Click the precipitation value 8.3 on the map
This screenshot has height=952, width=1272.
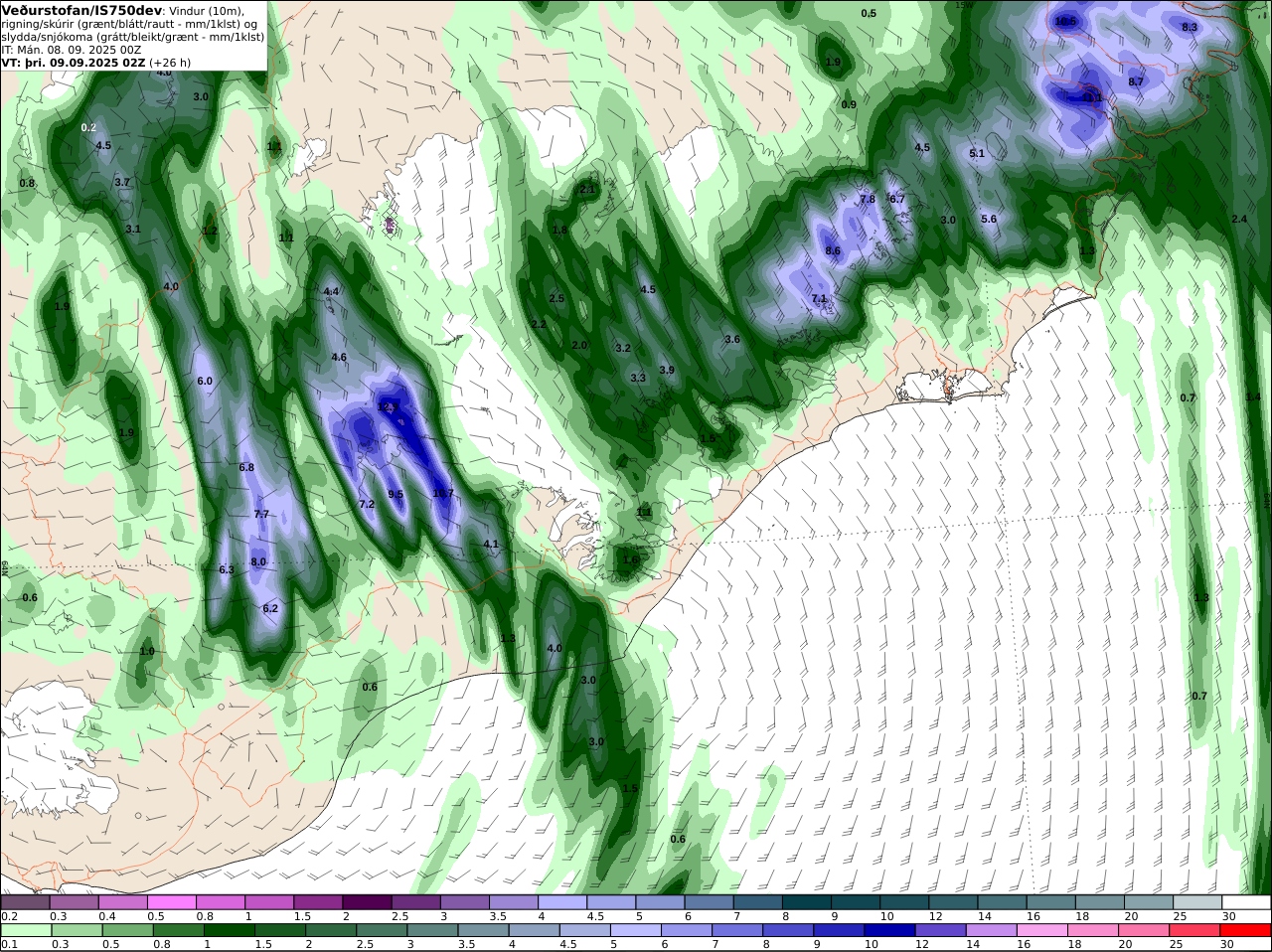pos(1190,27)
